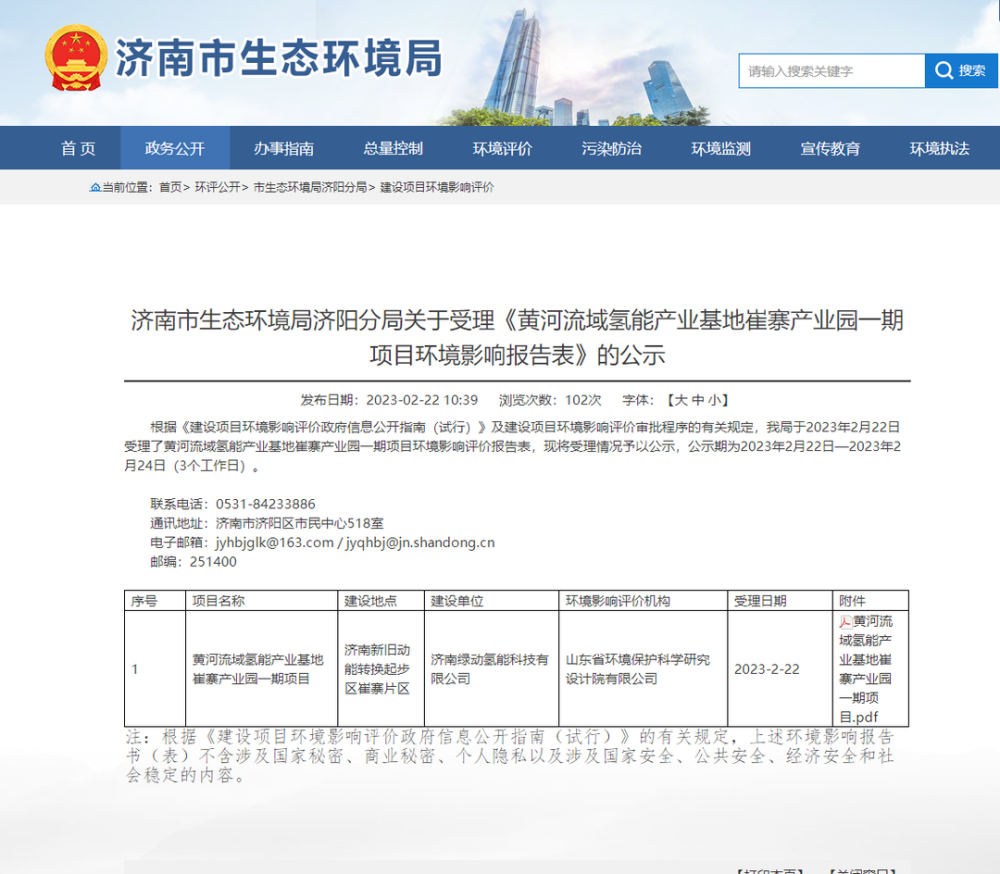Click the location cell 济南新旧动能转换起步区崔寨片区
Screen dimensions: 1000x874
tap(378, 669)
